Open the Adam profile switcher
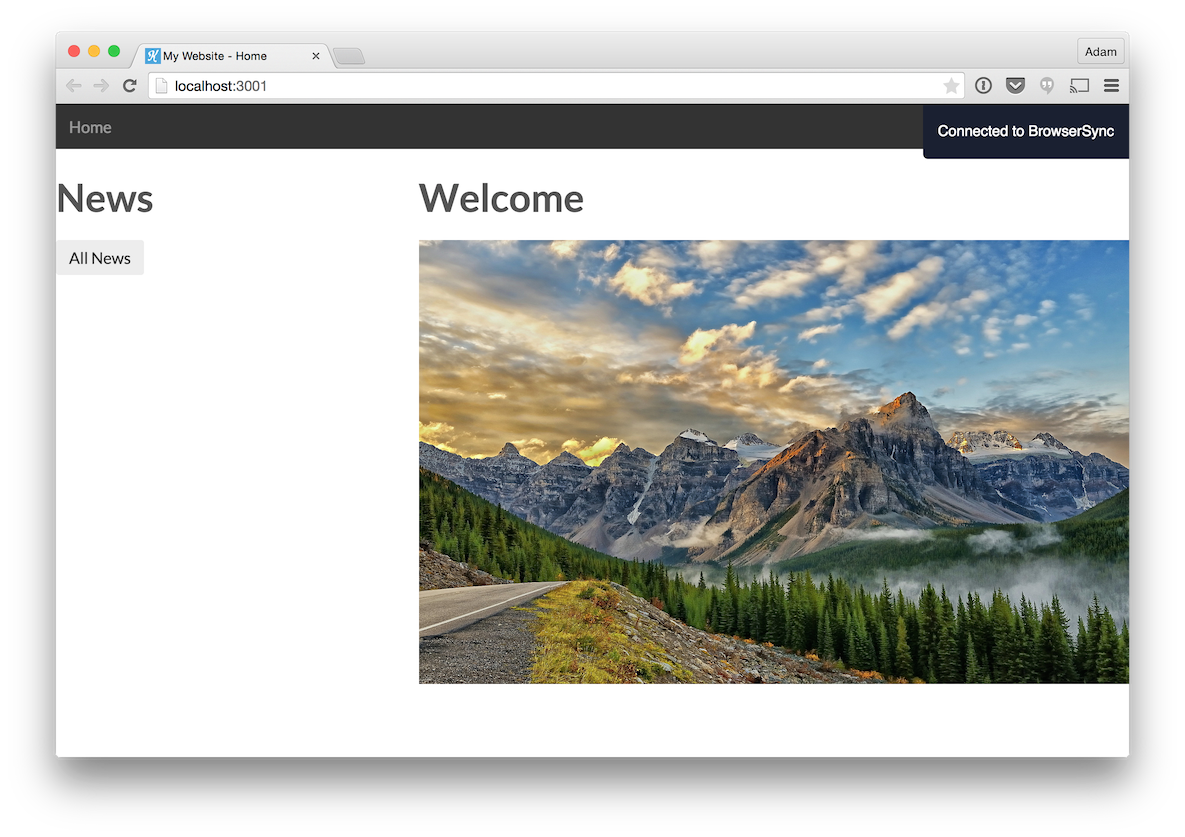1185x837 pixels. [1100, 52]
